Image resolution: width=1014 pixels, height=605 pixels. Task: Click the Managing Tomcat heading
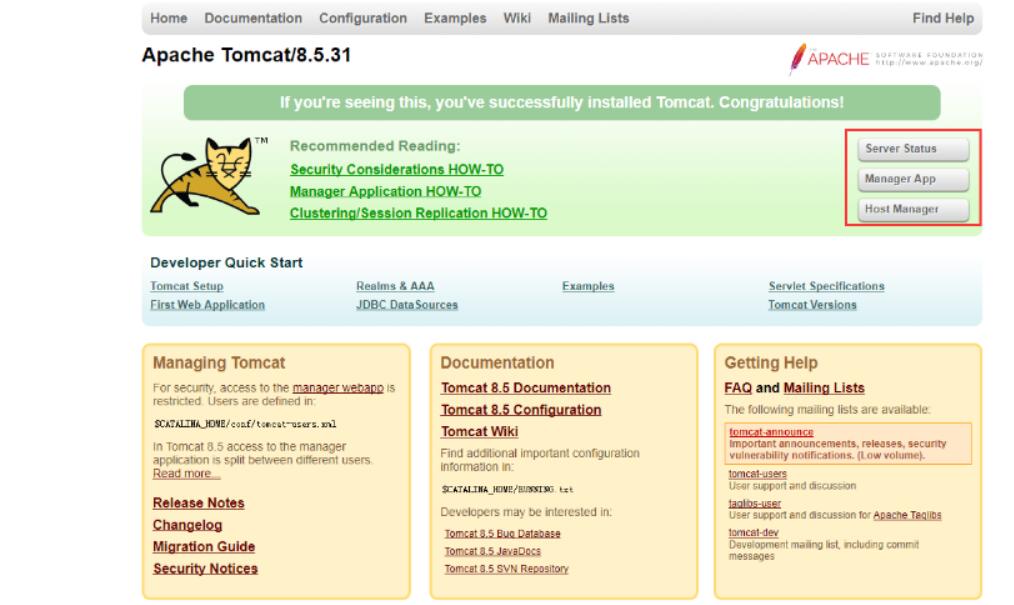click(x=219, y=363)
